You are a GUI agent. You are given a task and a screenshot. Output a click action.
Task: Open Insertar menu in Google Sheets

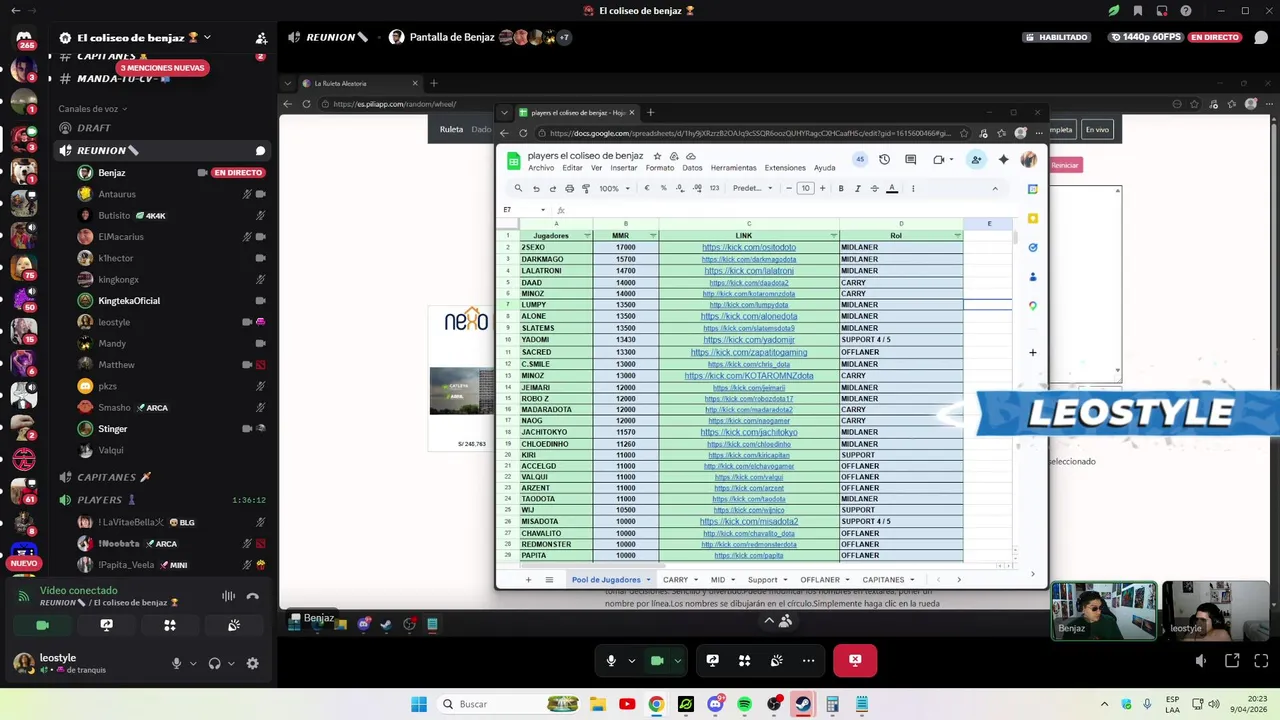tap(624, 168)
